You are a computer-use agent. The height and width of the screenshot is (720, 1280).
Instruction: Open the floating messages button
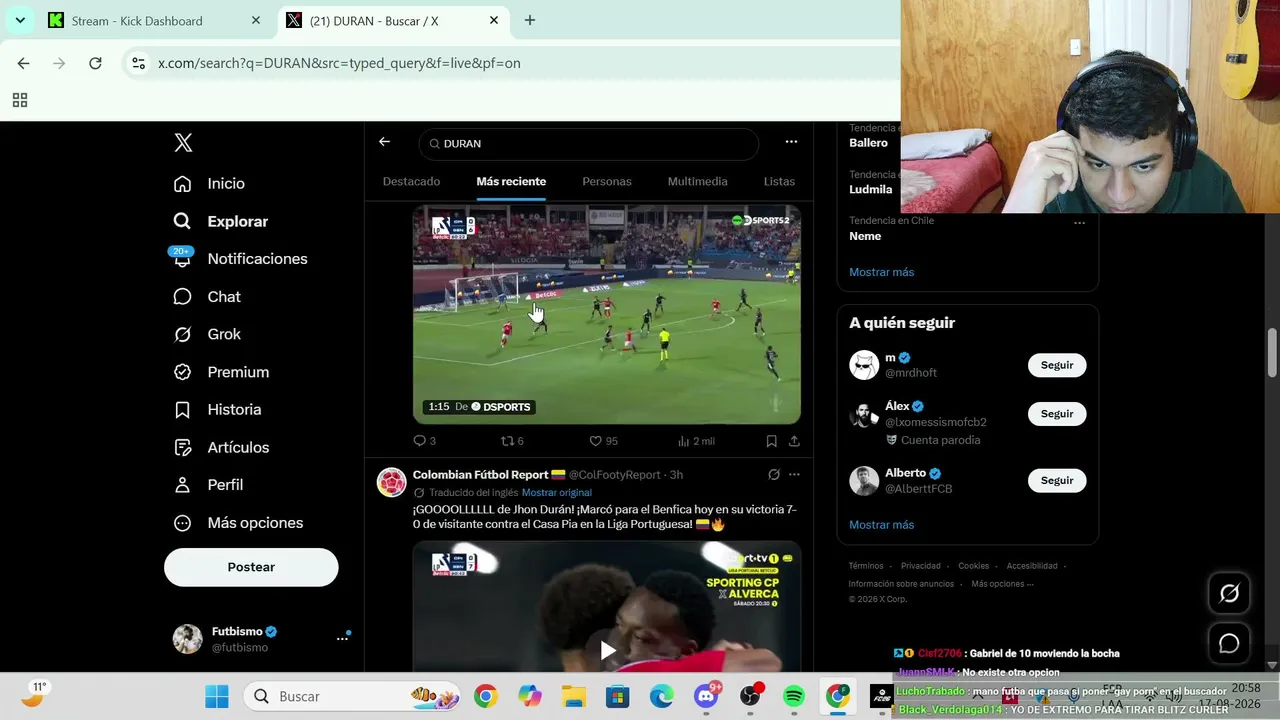pyautogui.click(x=1229, y=644)
